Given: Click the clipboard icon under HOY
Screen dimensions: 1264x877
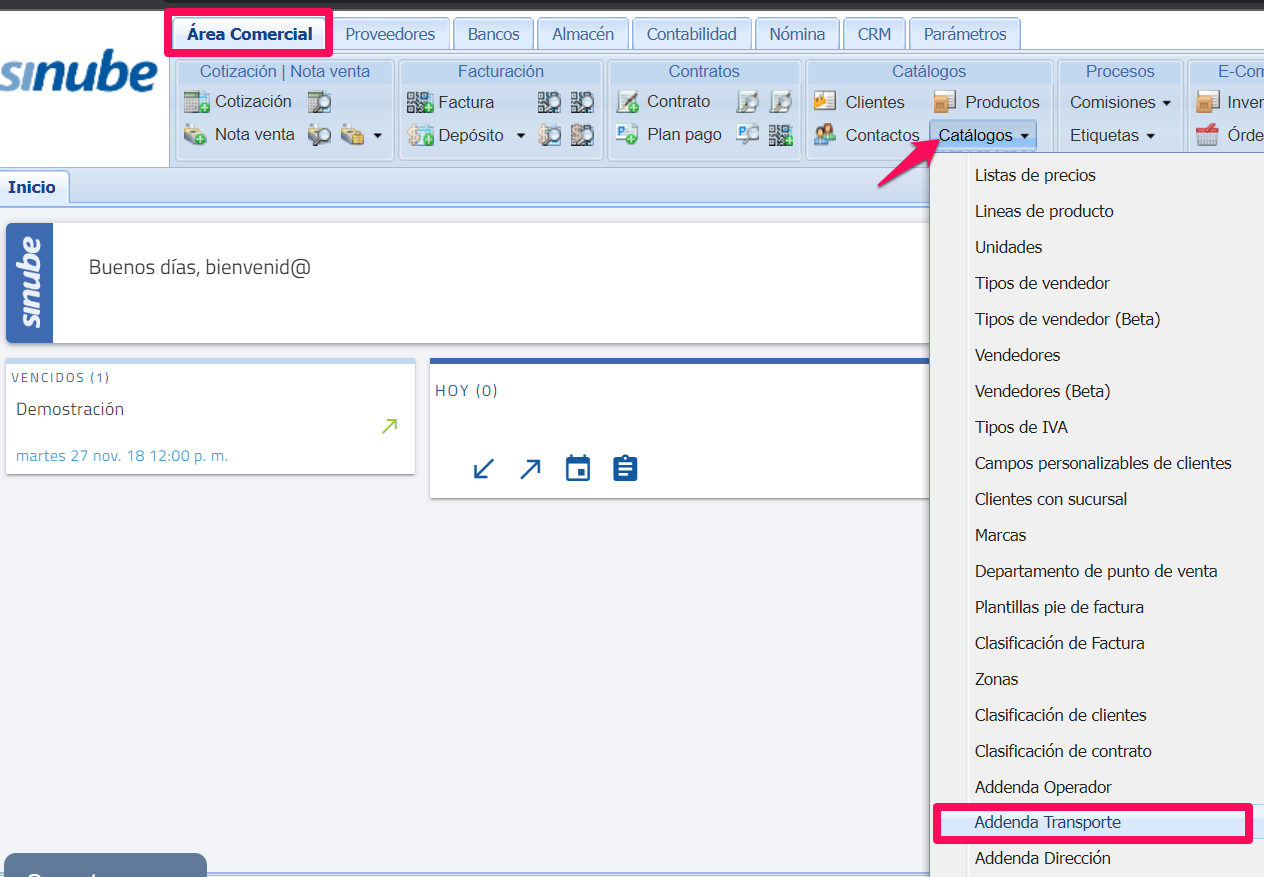Looking at the screenshot, I should [625, 468].
